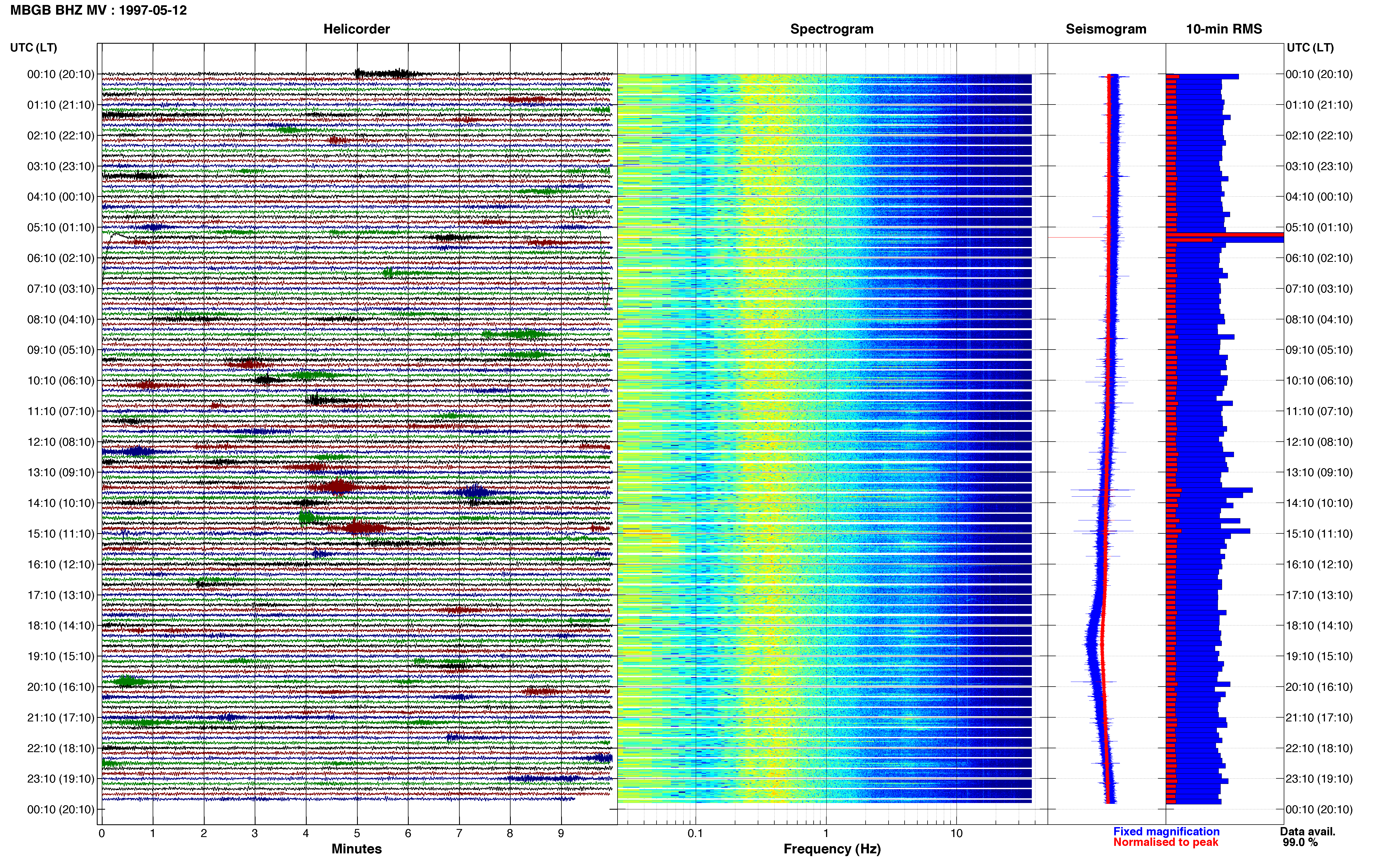Click left time label 22:10 (18:10)
Image resolution: width=1388 pixels, height=868 pixels.
(61, 748)
